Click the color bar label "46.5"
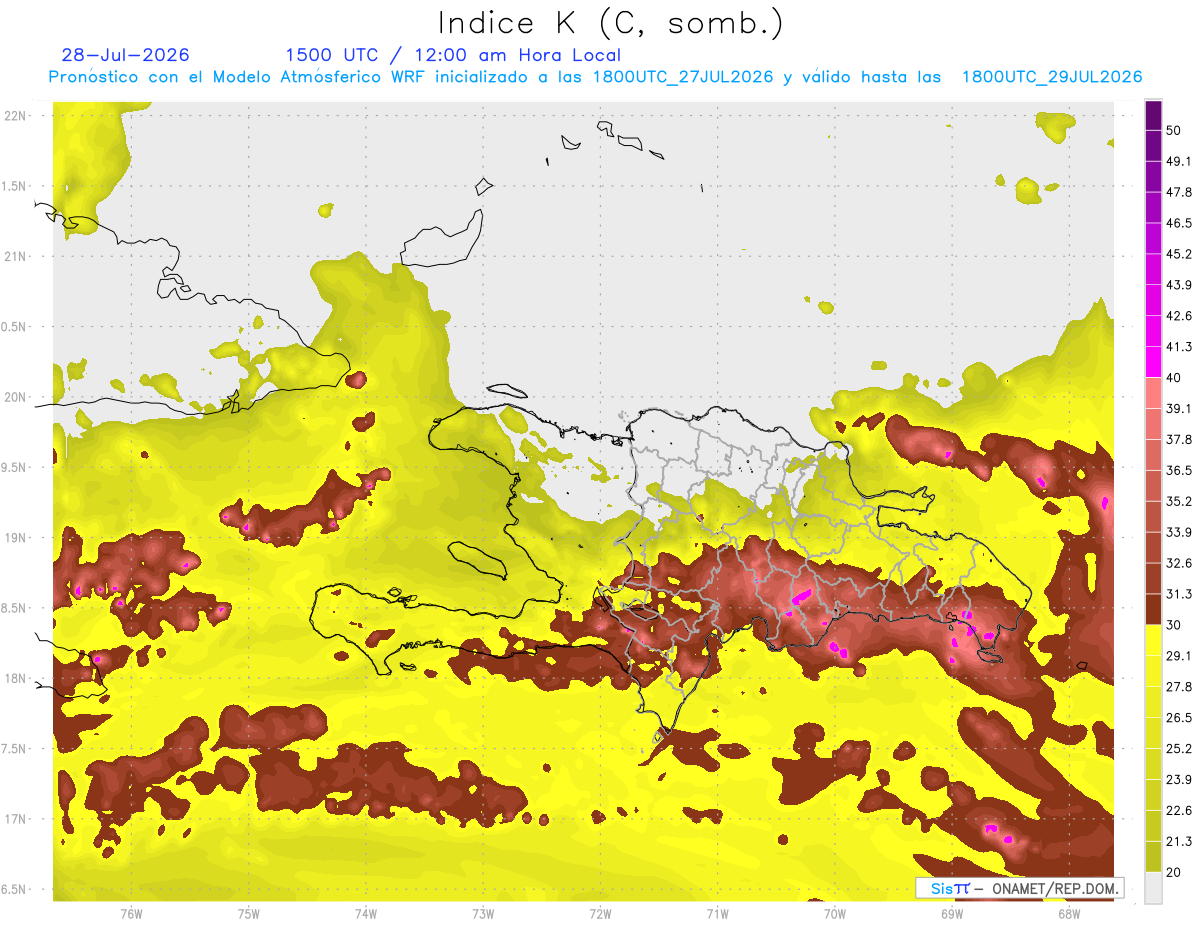 point(1179,223)
